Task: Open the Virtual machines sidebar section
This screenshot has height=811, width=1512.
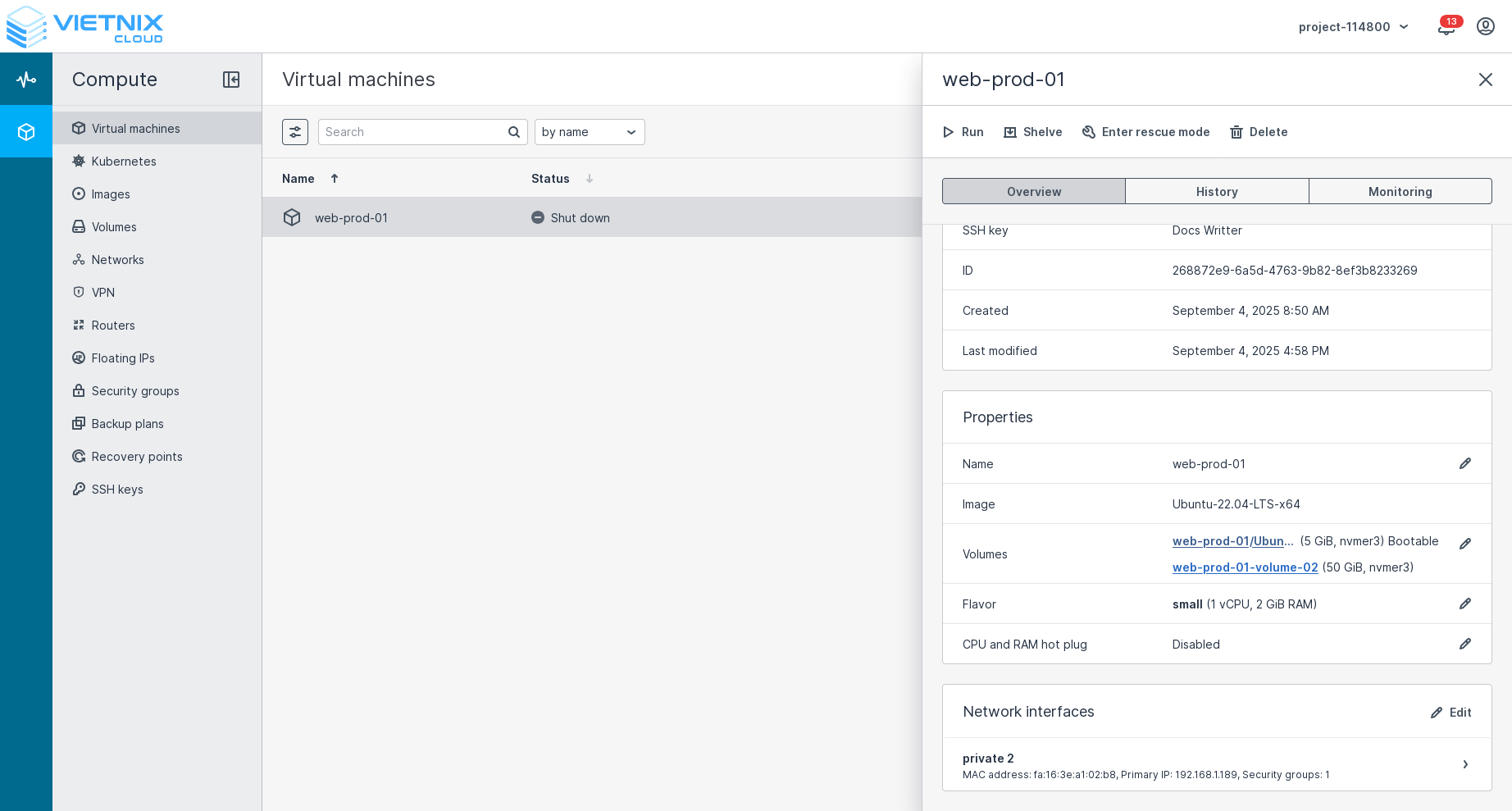Action: pyautogui.click(x=135, y=128)
